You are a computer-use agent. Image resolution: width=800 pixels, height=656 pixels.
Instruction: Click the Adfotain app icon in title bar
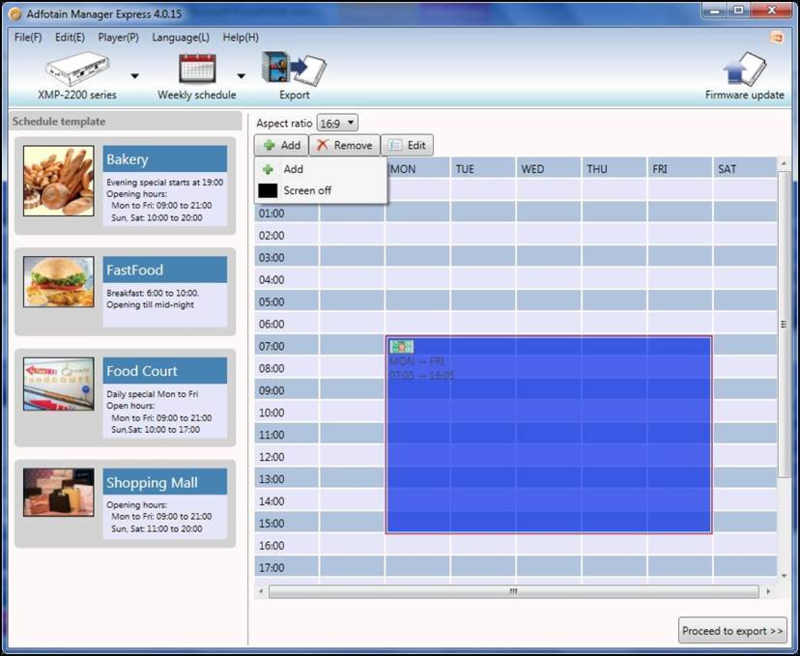coord(16,14)
